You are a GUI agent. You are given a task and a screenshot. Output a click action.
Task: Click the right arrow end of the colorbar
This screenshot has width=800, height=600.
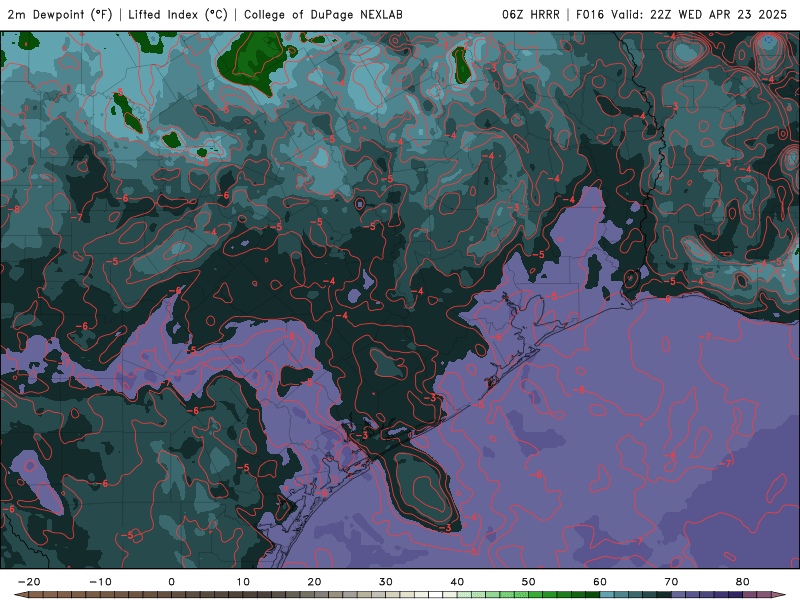point(779,595)
